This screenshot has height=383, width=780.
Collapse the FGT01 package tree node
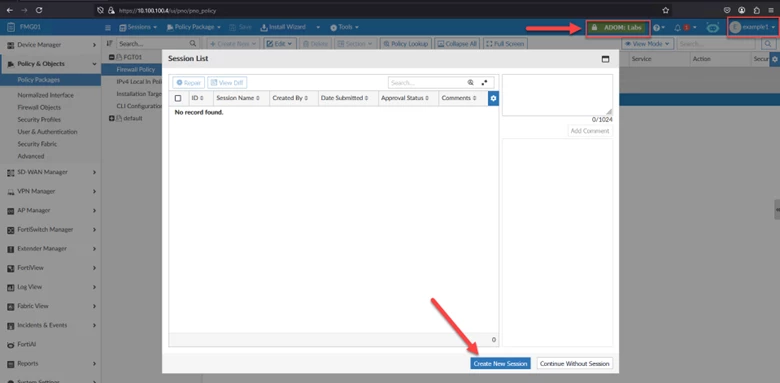(x=111, y=57)
